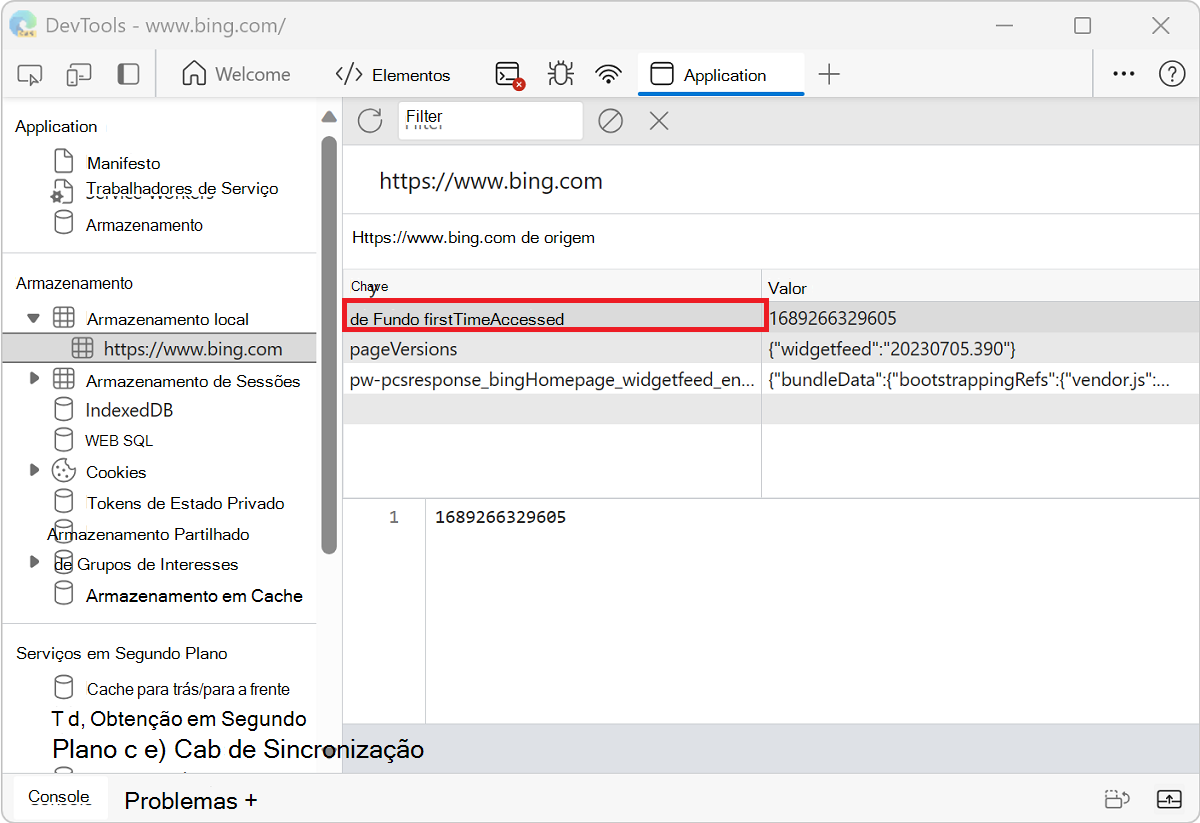Open the network conditions wifi icon
Viewport: 1200px width, 823px height.
pyautogui.click(x=608, y=73)
